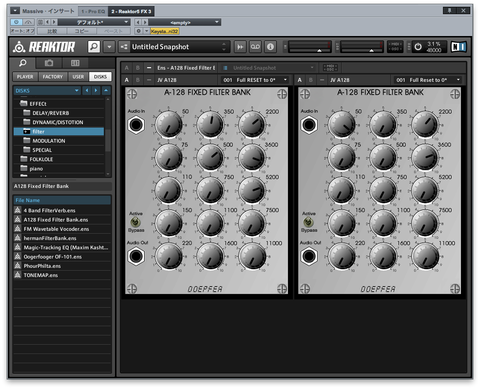Screen dimensions: 480x389
Task: Select panel A on Ens A128 row
Action: click(x=127, y=68)
